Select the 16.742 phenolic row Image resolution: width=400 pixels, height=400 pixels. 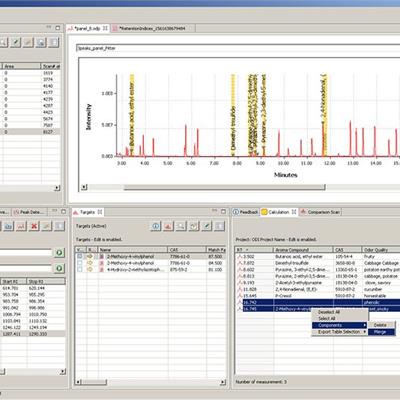click(318, 302)
